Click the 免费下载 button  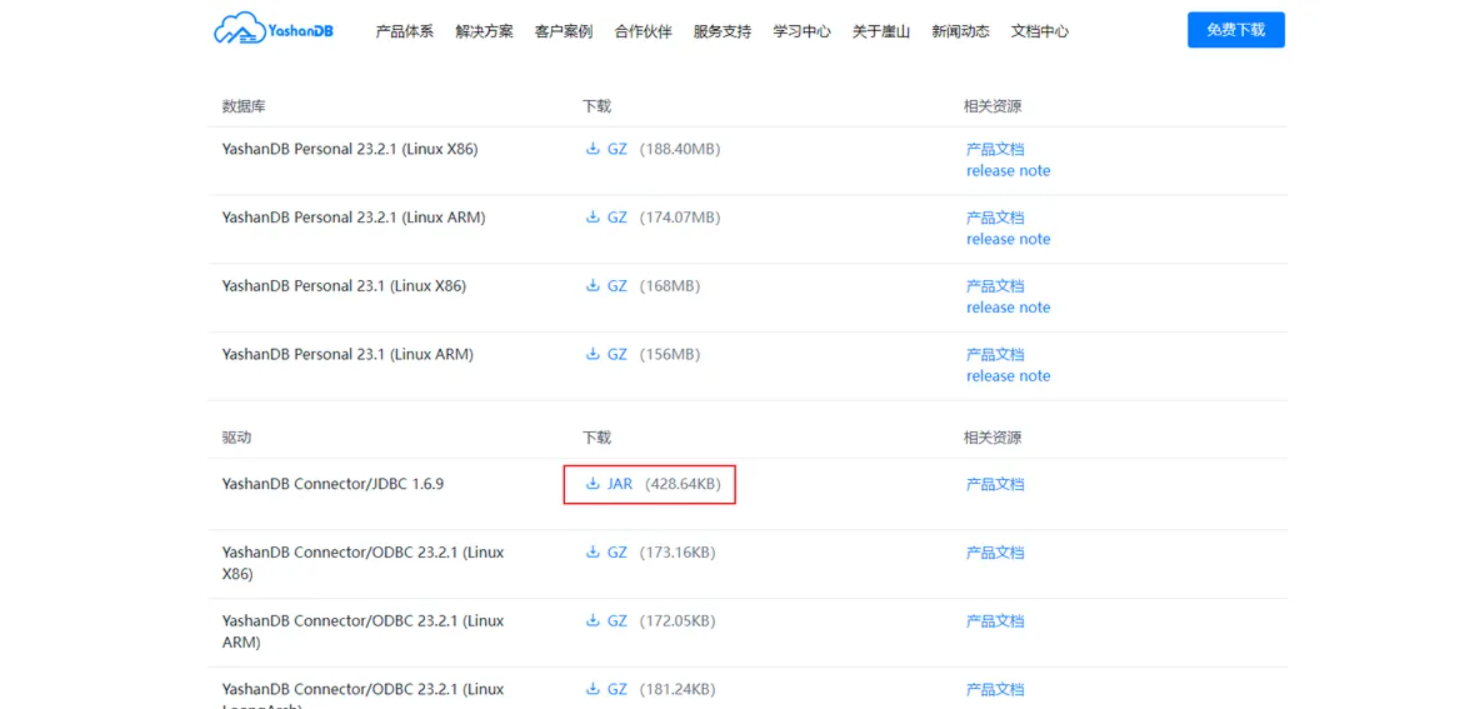tap(1236, 30)
